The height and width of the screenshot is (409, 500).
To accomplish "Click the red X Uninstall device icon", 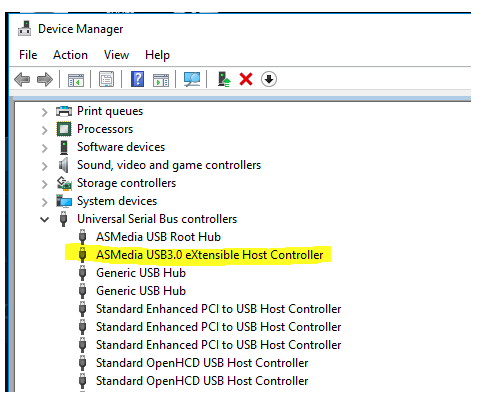I will [246, 79].
